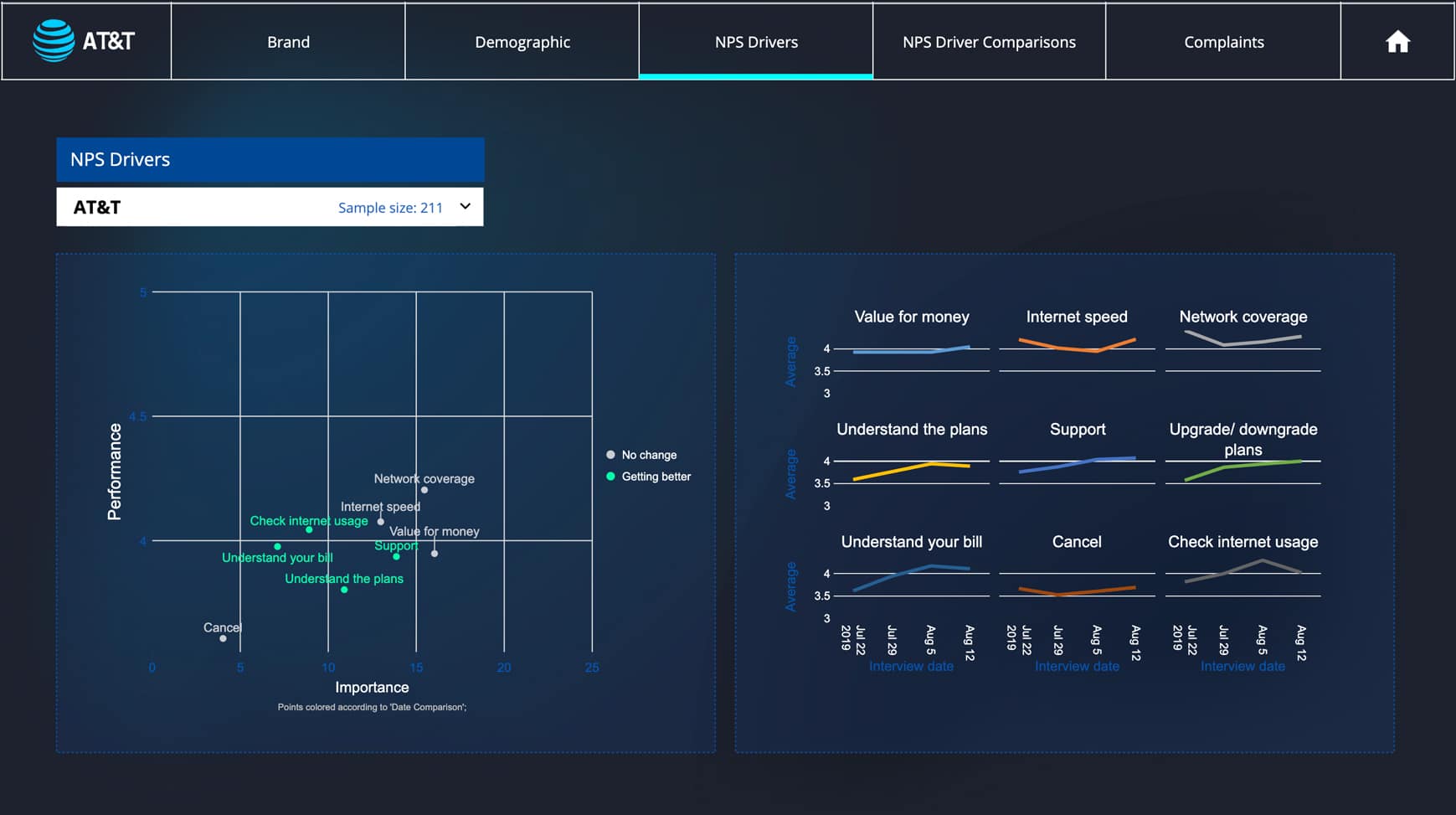Select the NPS Drivers tab
The image size is (1456, 815).
(756, 42)
